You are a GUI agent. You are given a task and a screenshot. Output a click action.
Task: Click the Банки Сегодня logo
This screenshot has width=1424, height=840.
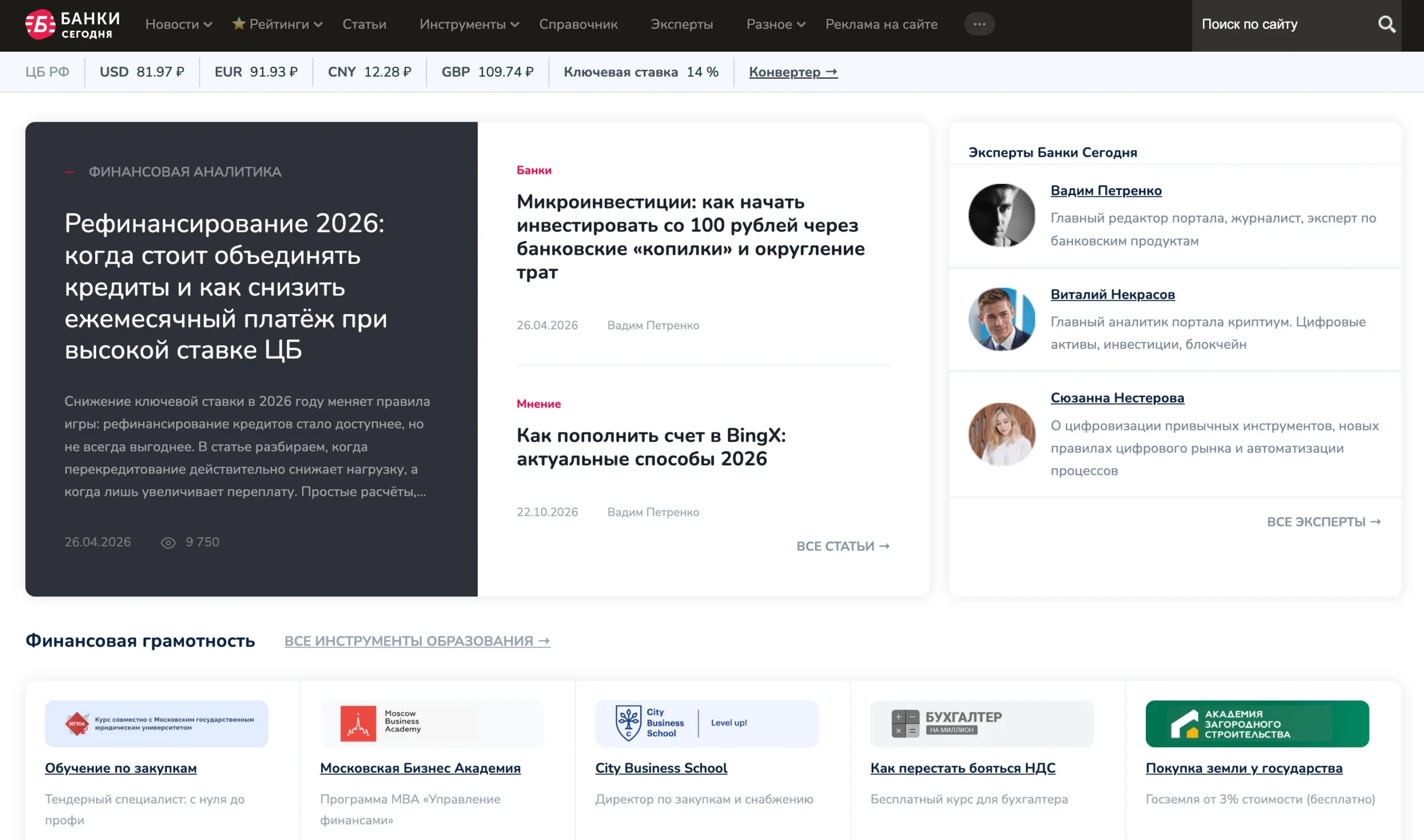pos(72,24)
